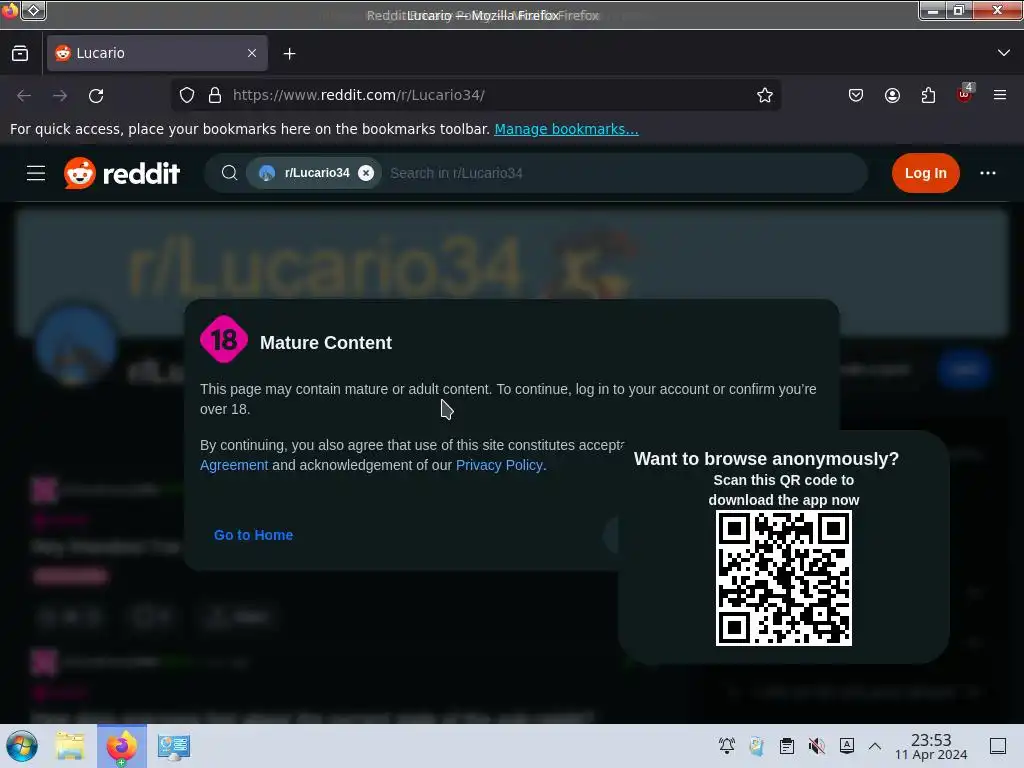Click the Mature Content 18 badge

click(224, 340)
